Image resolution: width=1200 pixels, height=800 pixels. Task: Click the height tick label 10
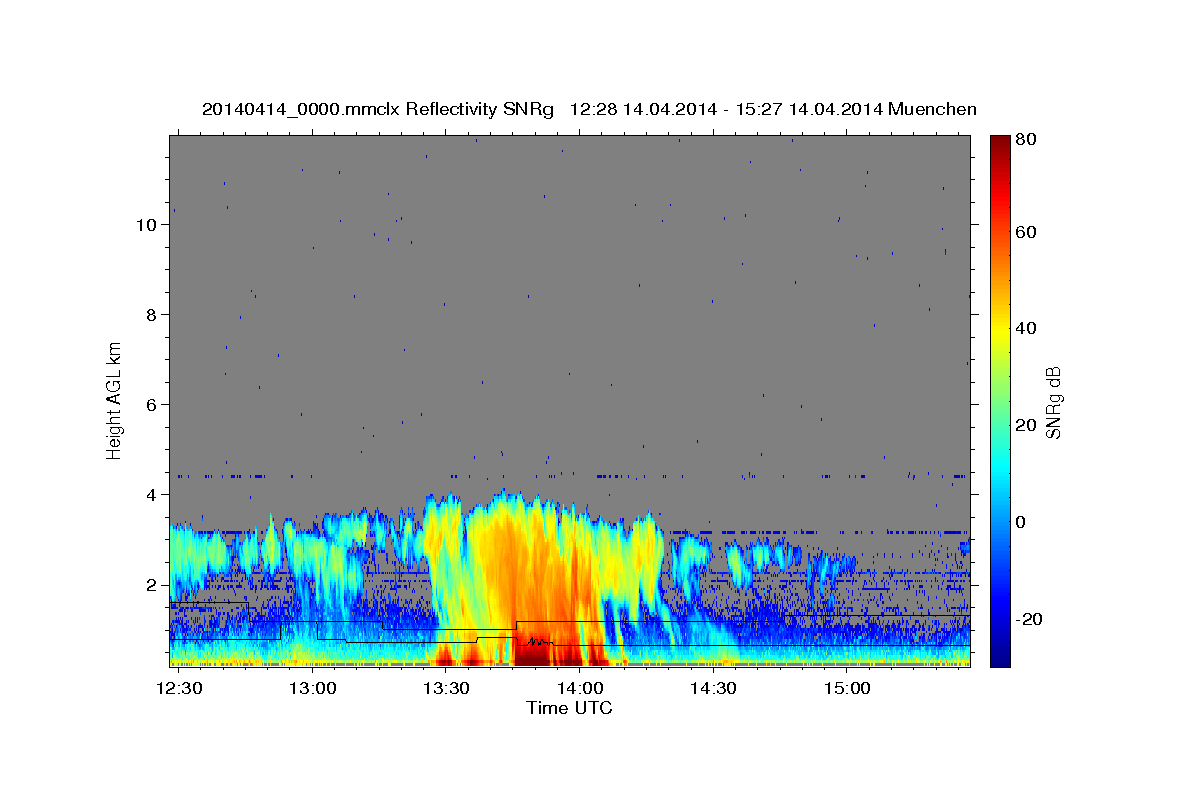click(146, 225)
